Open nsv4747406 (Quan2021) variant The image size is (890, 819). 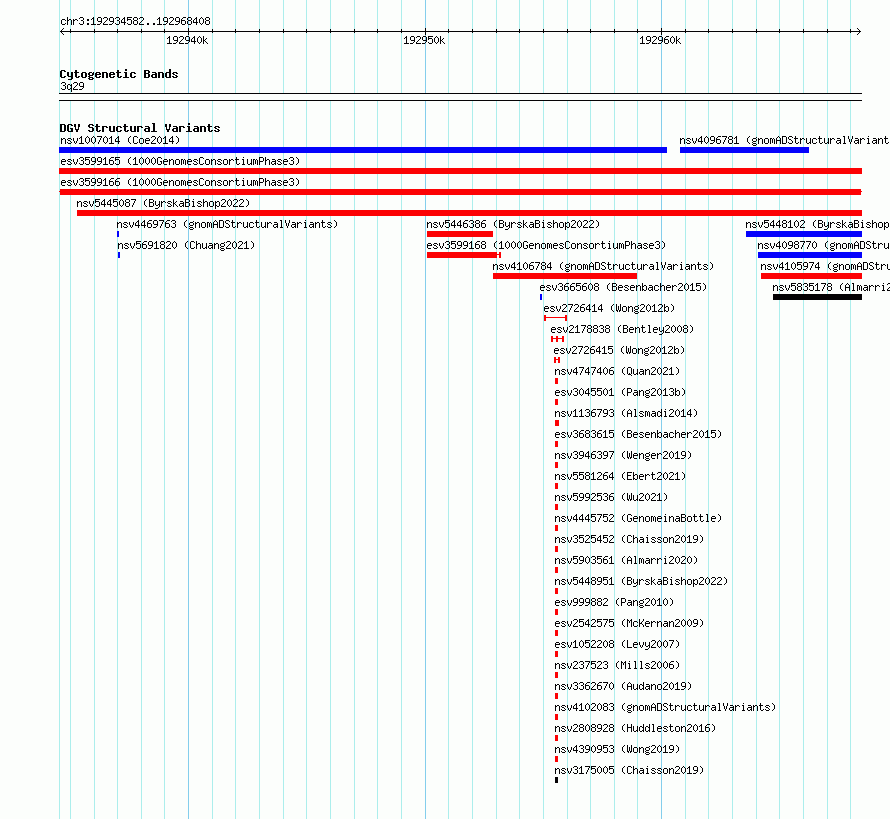pyautogui.click(x=617, y=371)
